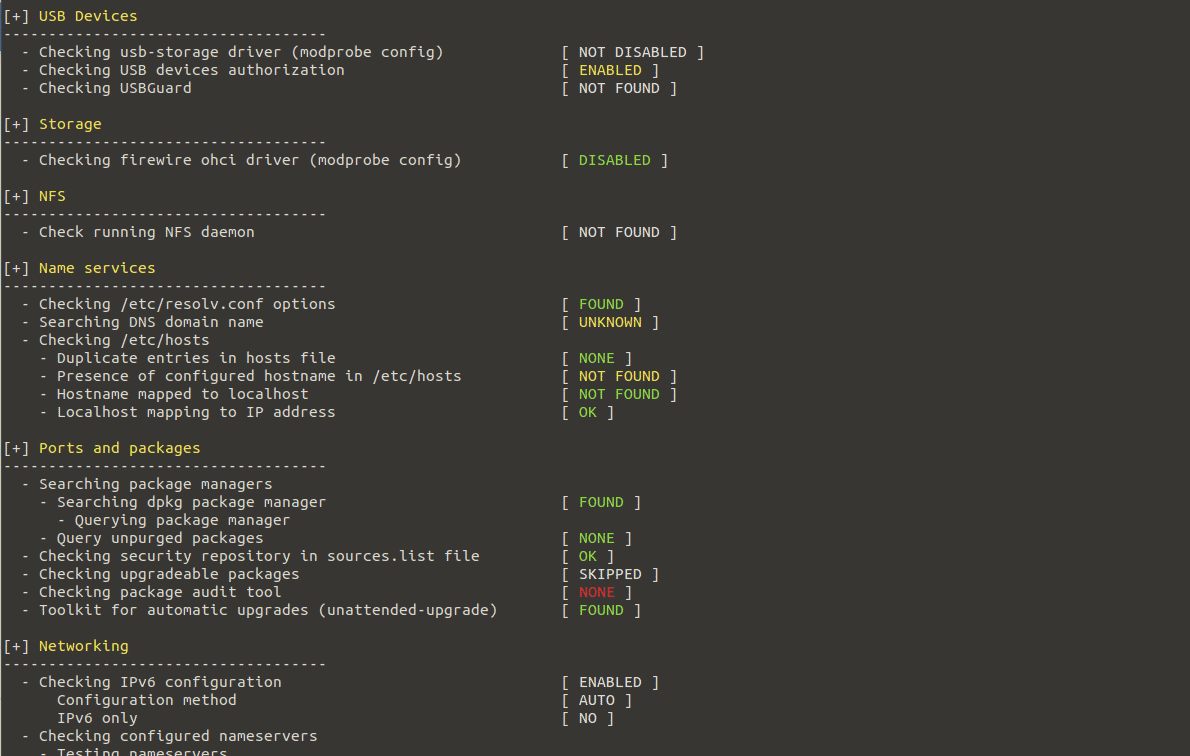Click the NOT DISABLED usb-storage status
Viewport: 1190px width, 756px height.
tap(632, 52)
